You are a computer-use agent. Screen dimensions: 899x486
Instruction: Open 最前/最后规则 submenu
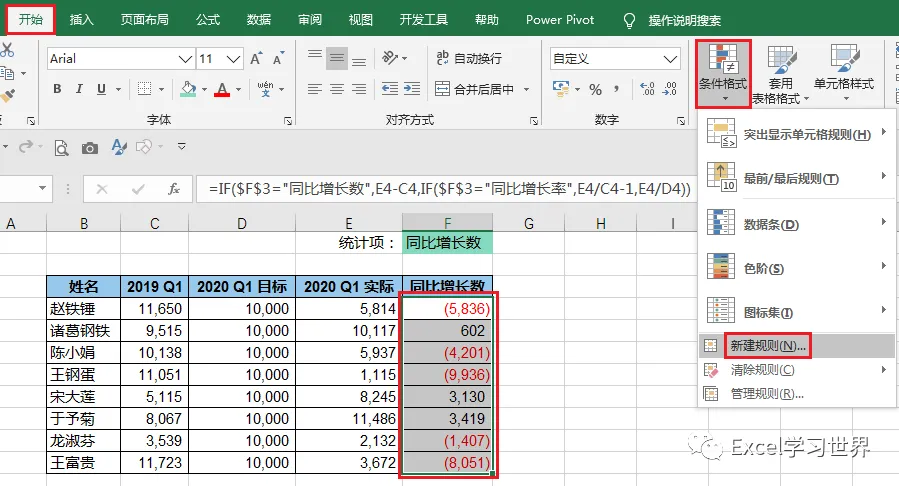click(x=797, y=178)
